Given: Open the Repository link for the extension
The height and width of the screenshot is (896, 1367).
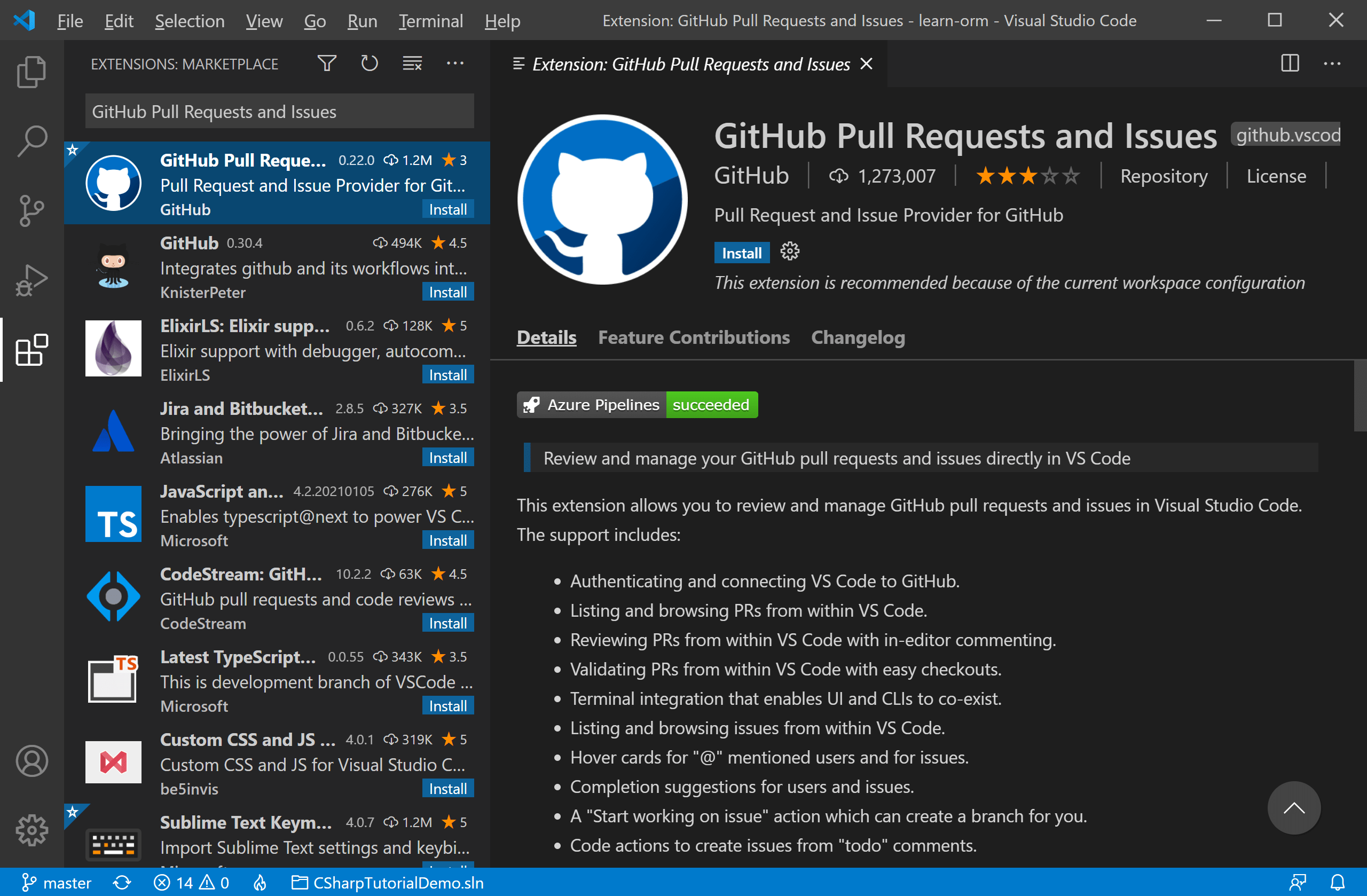Looking at the screenshot, I should 1164,176.
